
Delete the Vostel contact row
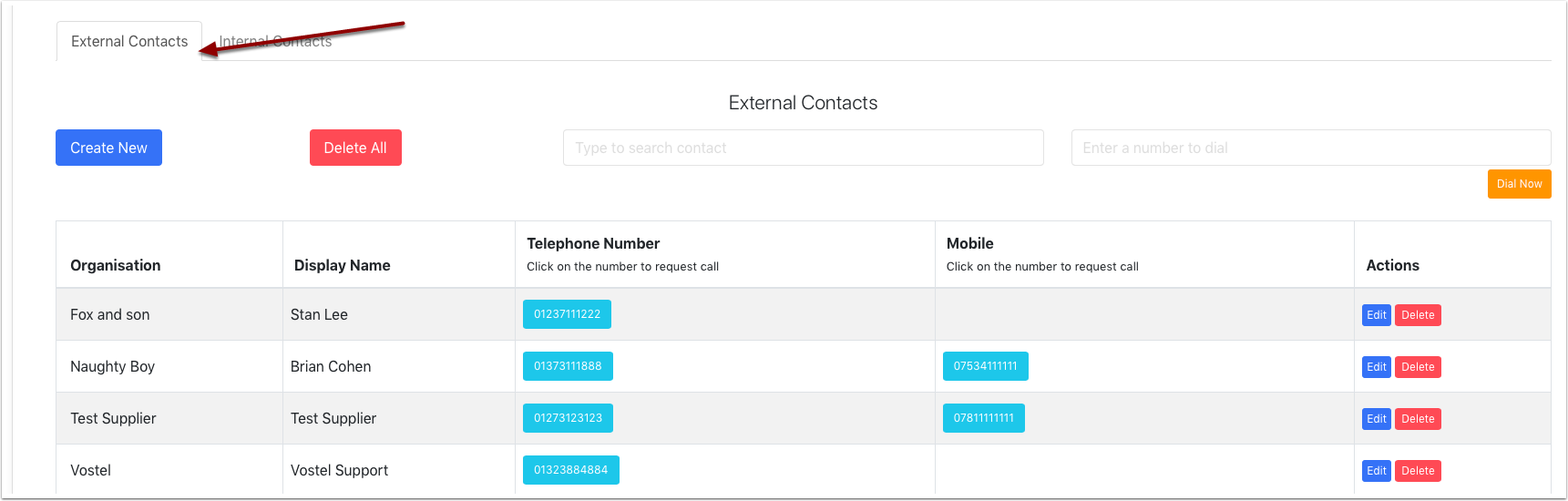click(x=1418, y=471)
